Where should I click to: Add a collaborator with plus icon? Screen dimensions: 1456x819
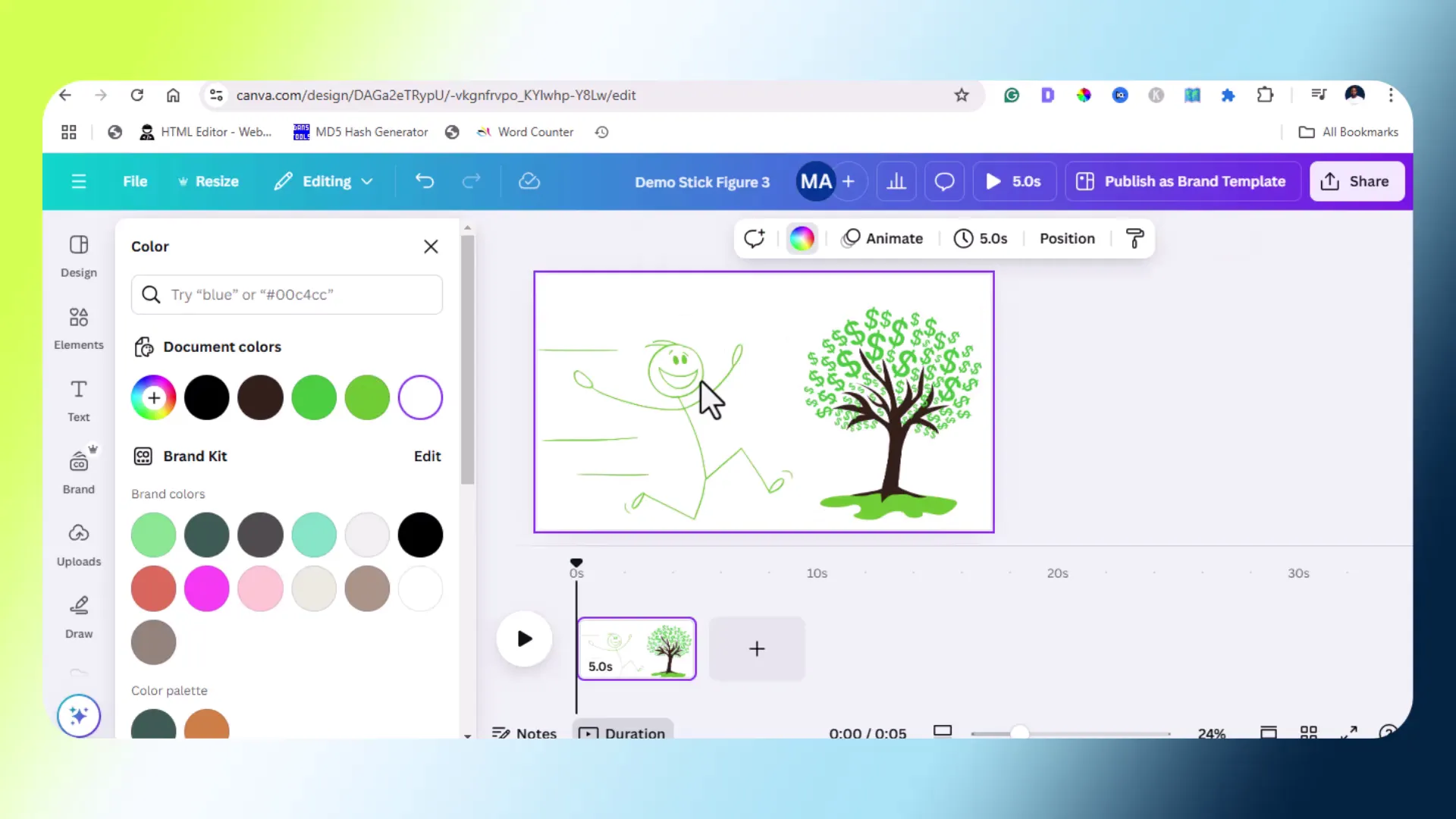click(x=849, y=181)
